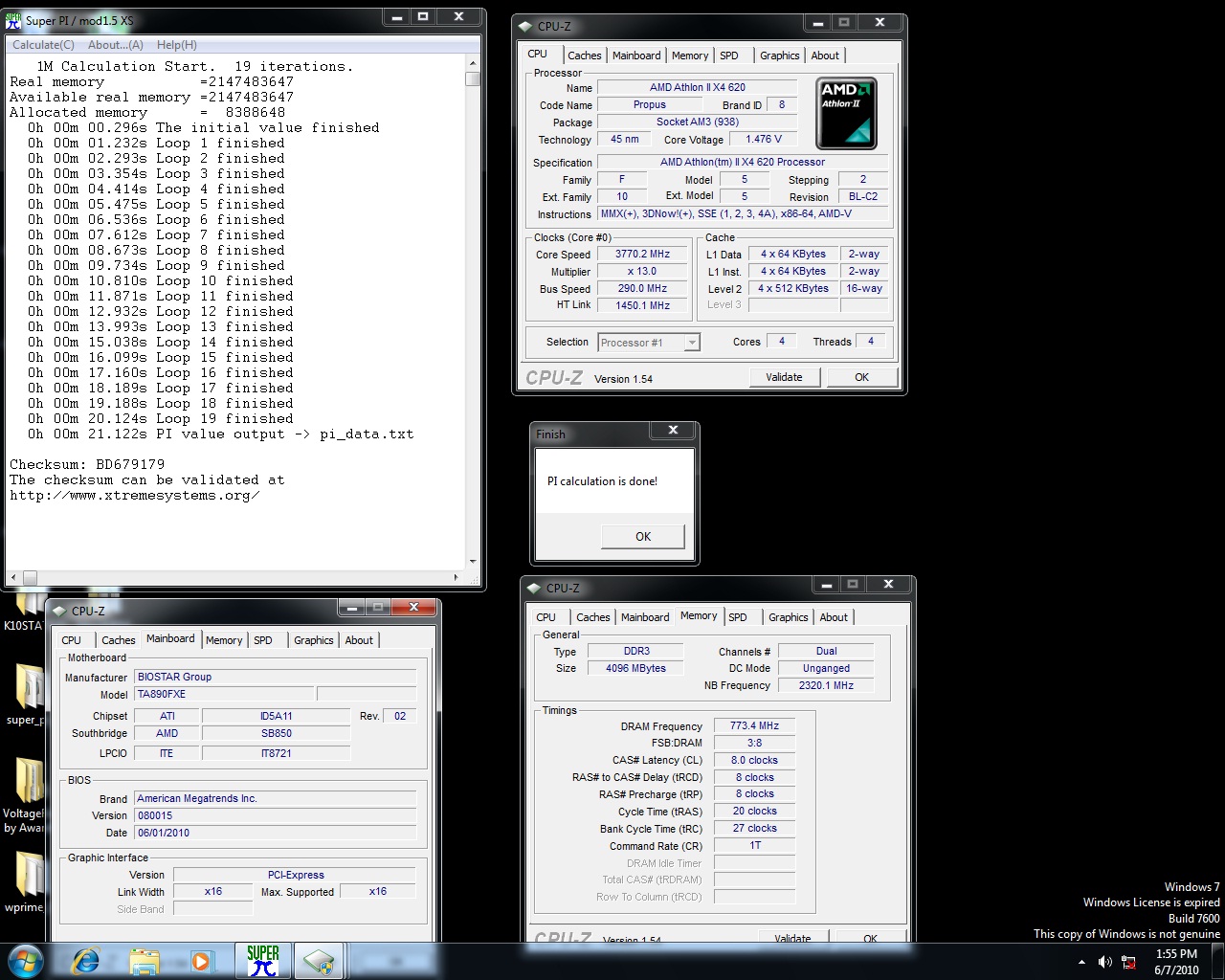Open the volume speaker tray icon
The image size is (1225, 980).
click(1105, 962)
